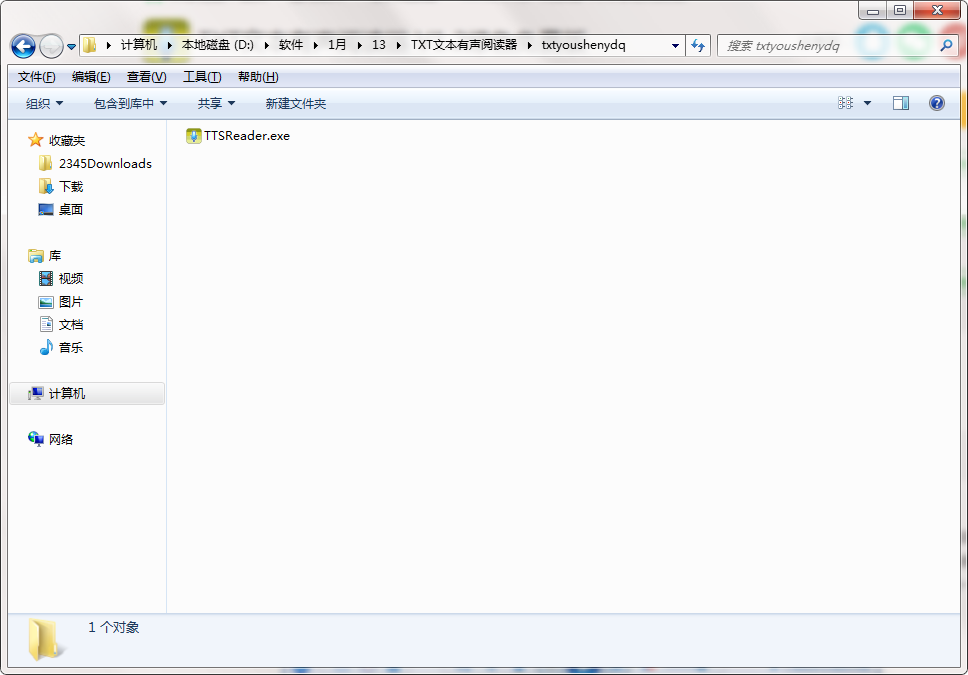Screen dimensions: 968x675
Task: Open the 共享 dropdown
Action: click(216, 103)
